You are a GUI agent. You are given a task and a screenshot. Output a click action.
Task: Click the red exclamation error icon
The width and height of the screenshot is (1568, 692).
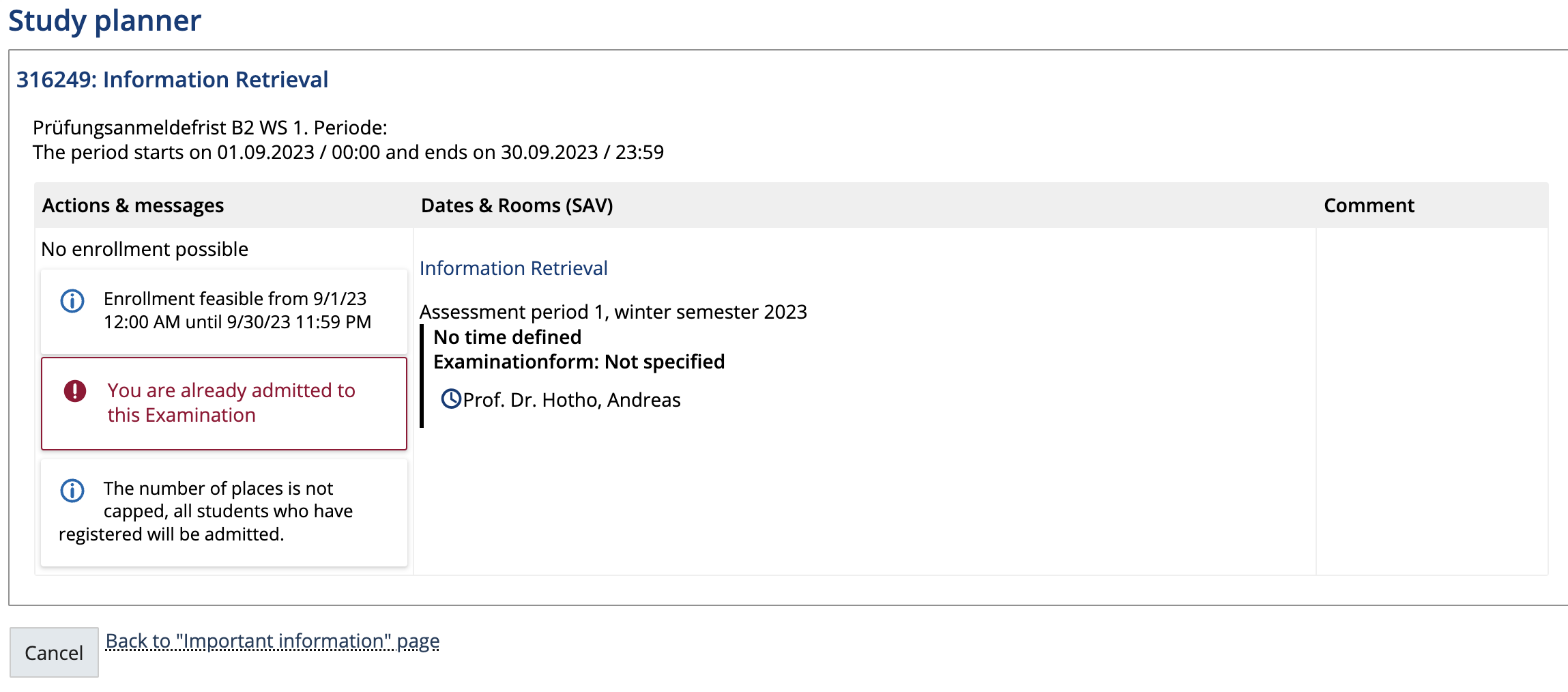(75, 391)
